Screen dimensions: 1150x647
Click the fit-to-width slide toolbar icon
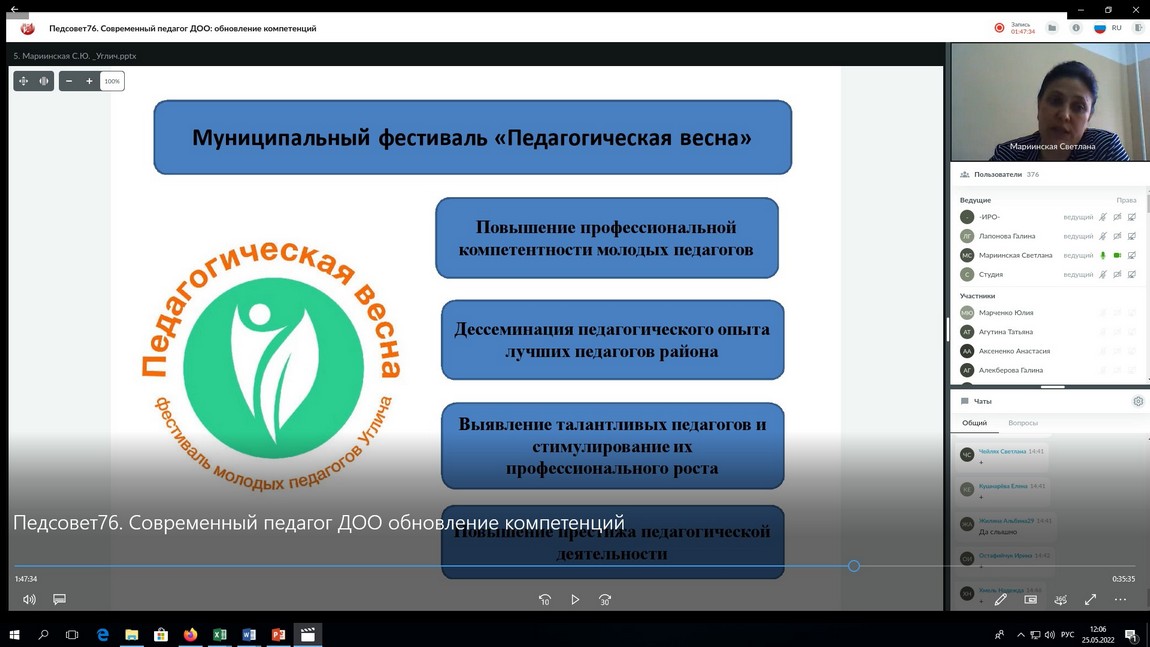(44, 81)
